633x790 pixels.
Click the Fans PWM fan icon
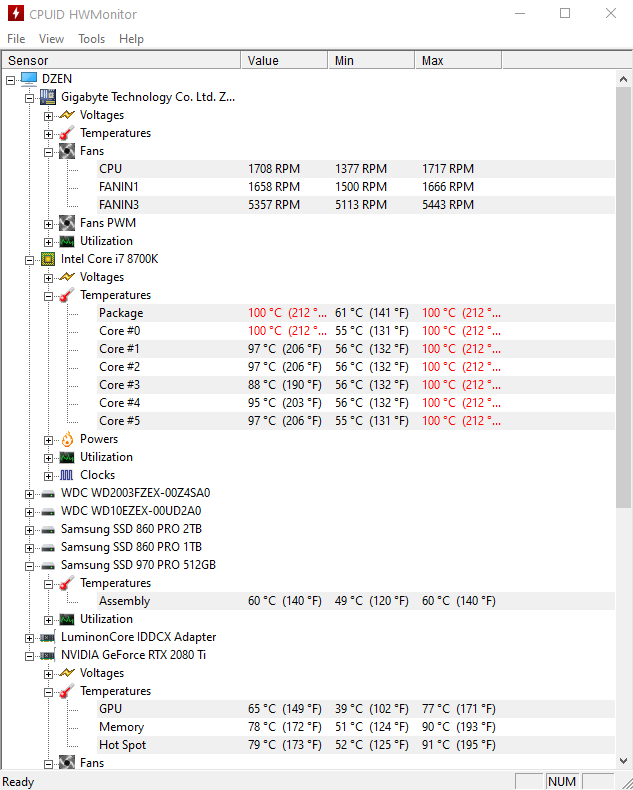[67, 223]
